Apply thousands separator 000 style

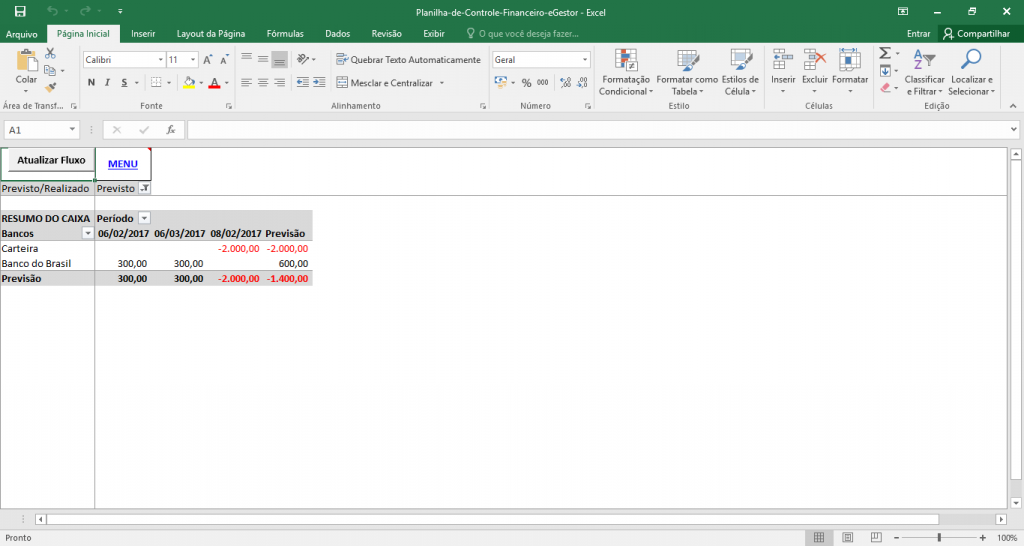click(543, 82)
